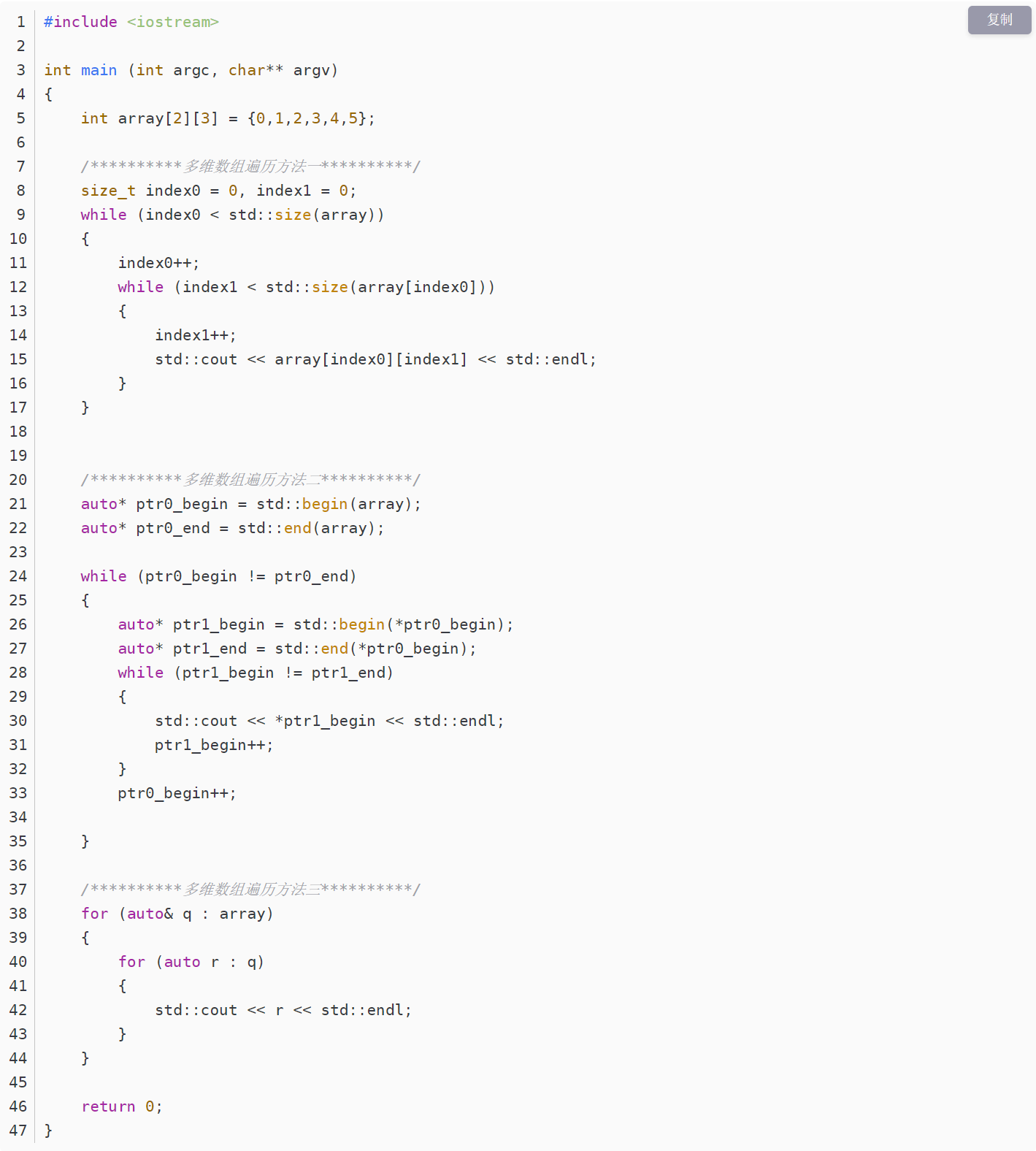Click the ptr0_end variable declaration name
The image size is (1036, 1151).
[173, 528]
